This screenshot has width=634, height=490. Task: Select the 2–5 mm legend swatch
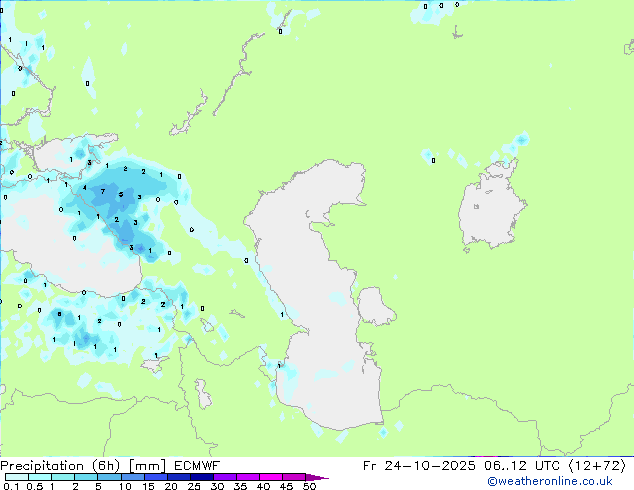(86, 477)
